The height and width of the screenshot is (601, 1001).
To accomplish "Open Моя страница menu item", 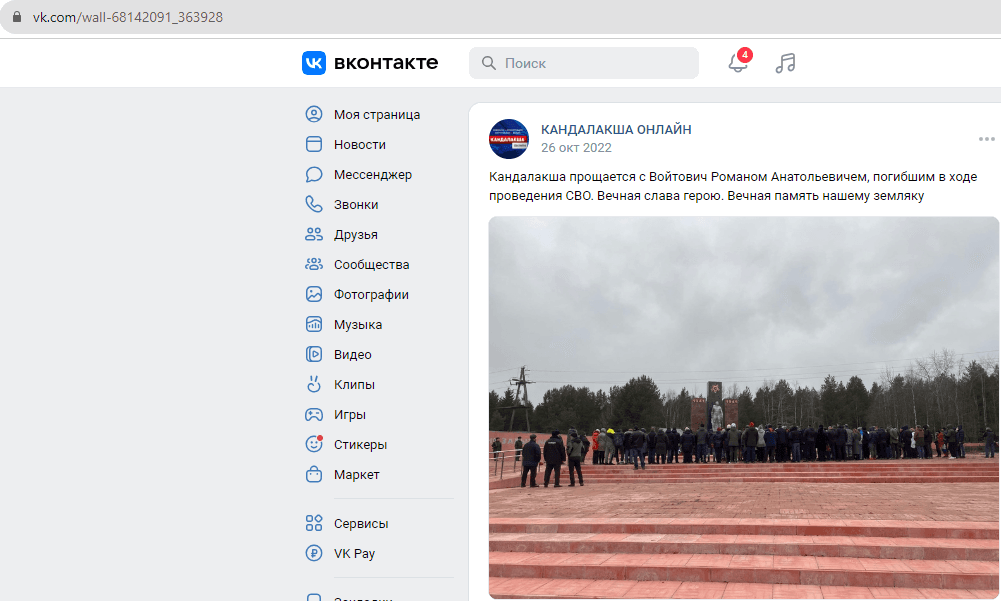I will [379, 114].
